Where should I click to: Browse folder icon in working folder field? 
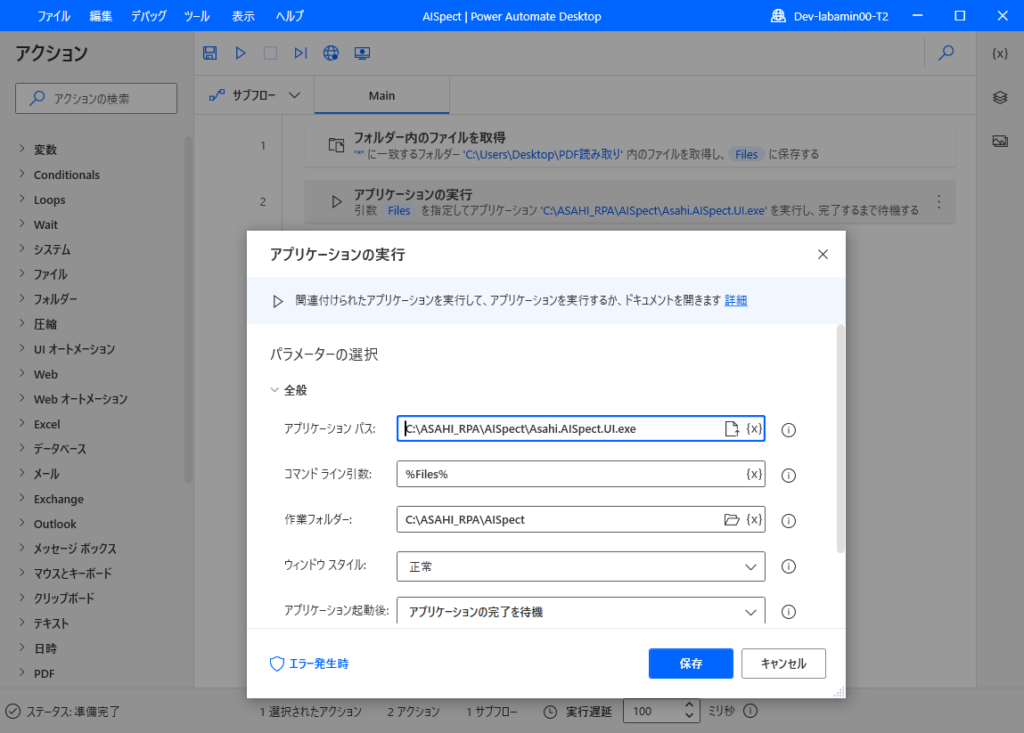(731, 519)
